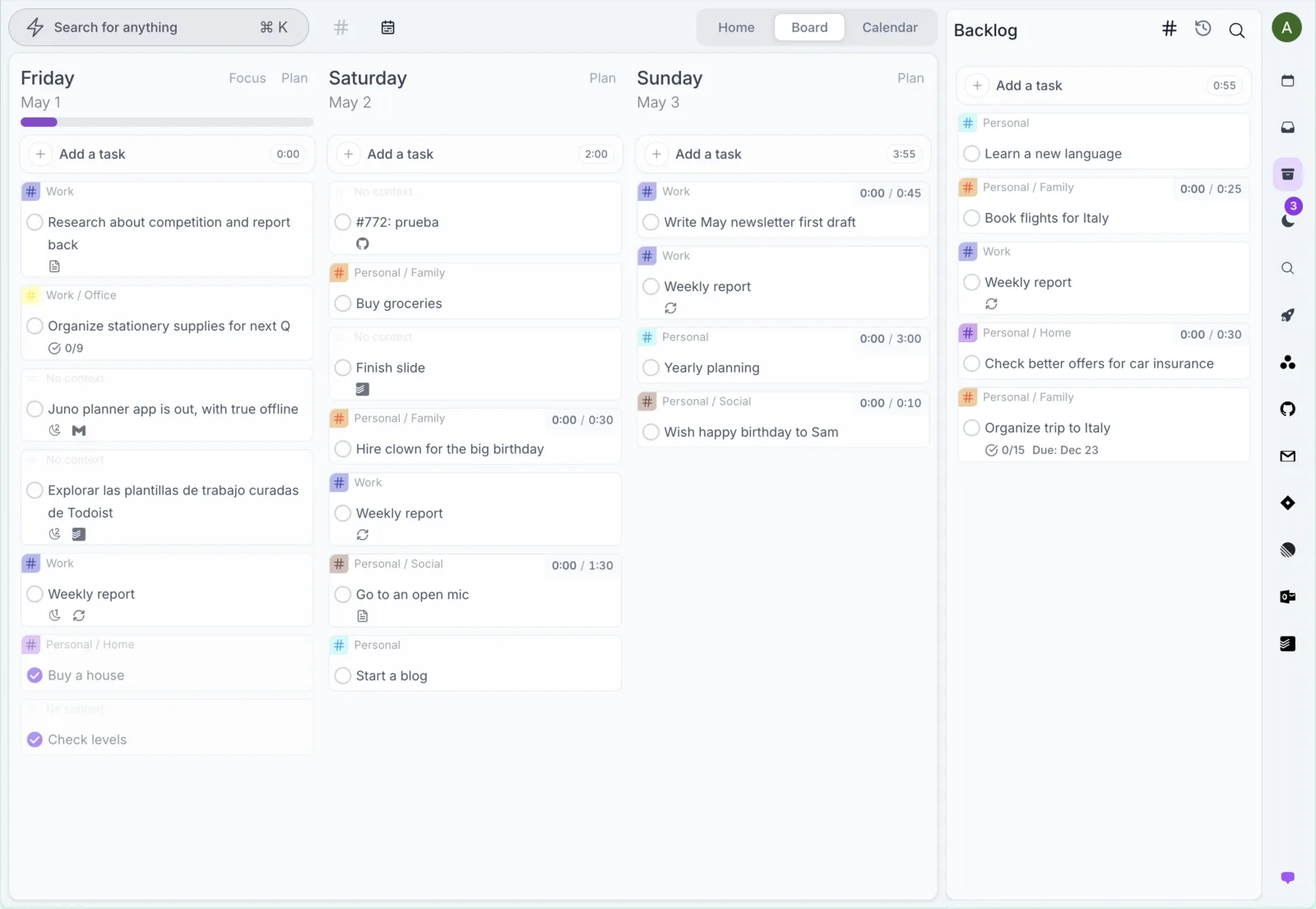
Task: Add a task to the Backlog
Action: (x=1103, y=86)
